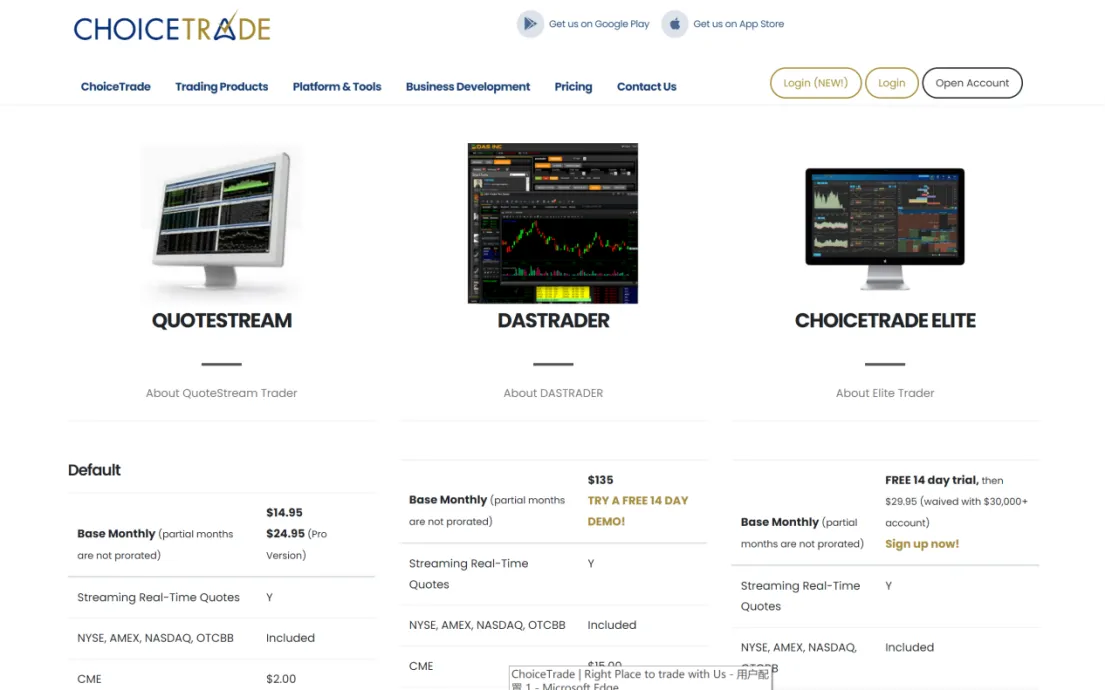This screenshot has height=690, width=1106.
Task: Select the Default section heading
Action: (x=94, y=470)
